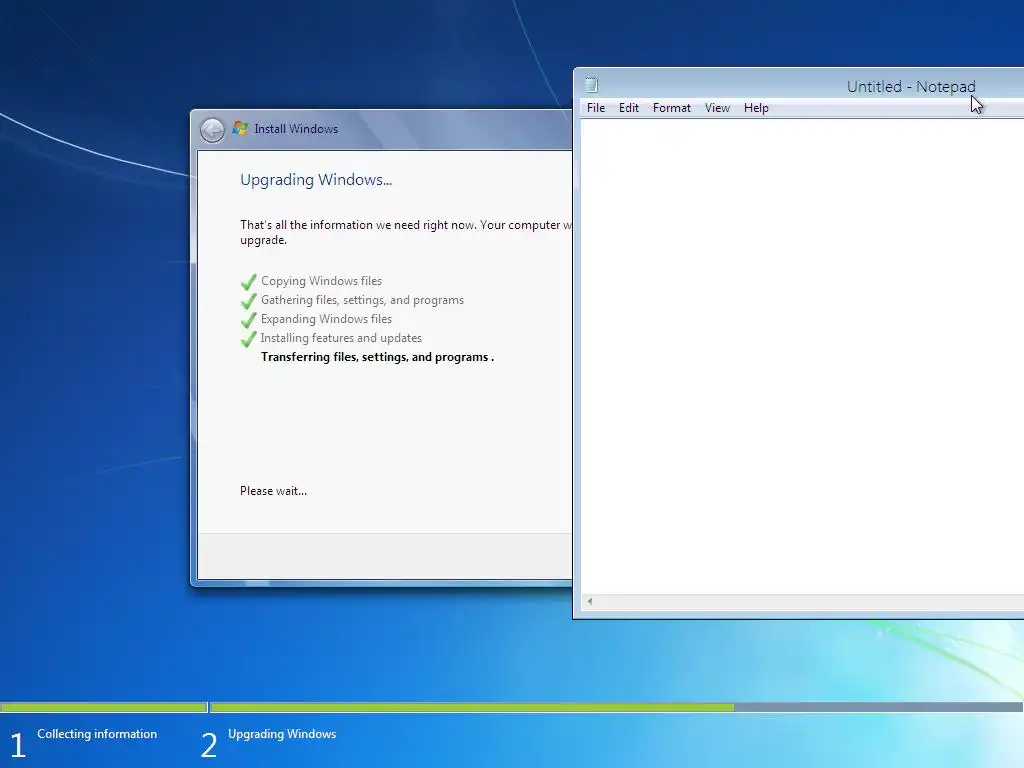Open the View menu in Notepad
The width and height of the screenshot is (1024, 768).
(x=717, y=108)
